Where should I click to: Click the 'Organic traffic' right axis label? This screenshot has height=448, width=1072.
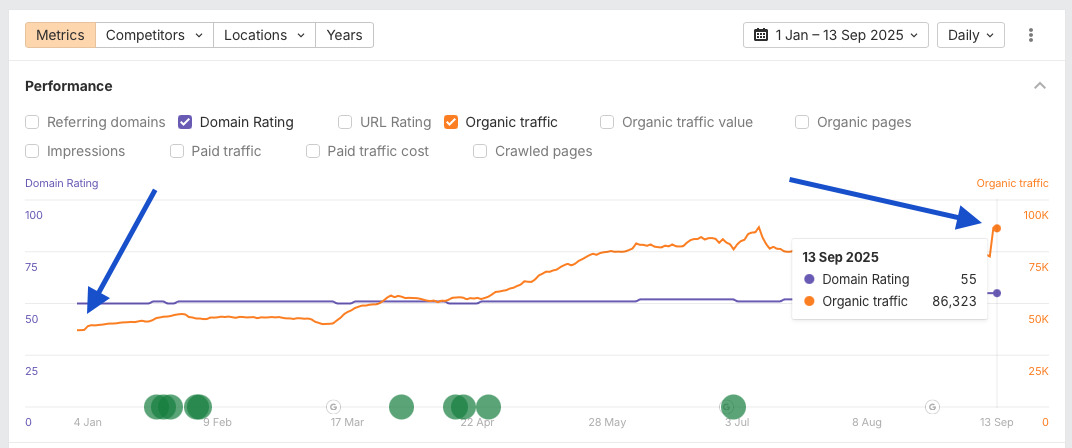(x=1012, y=183)
